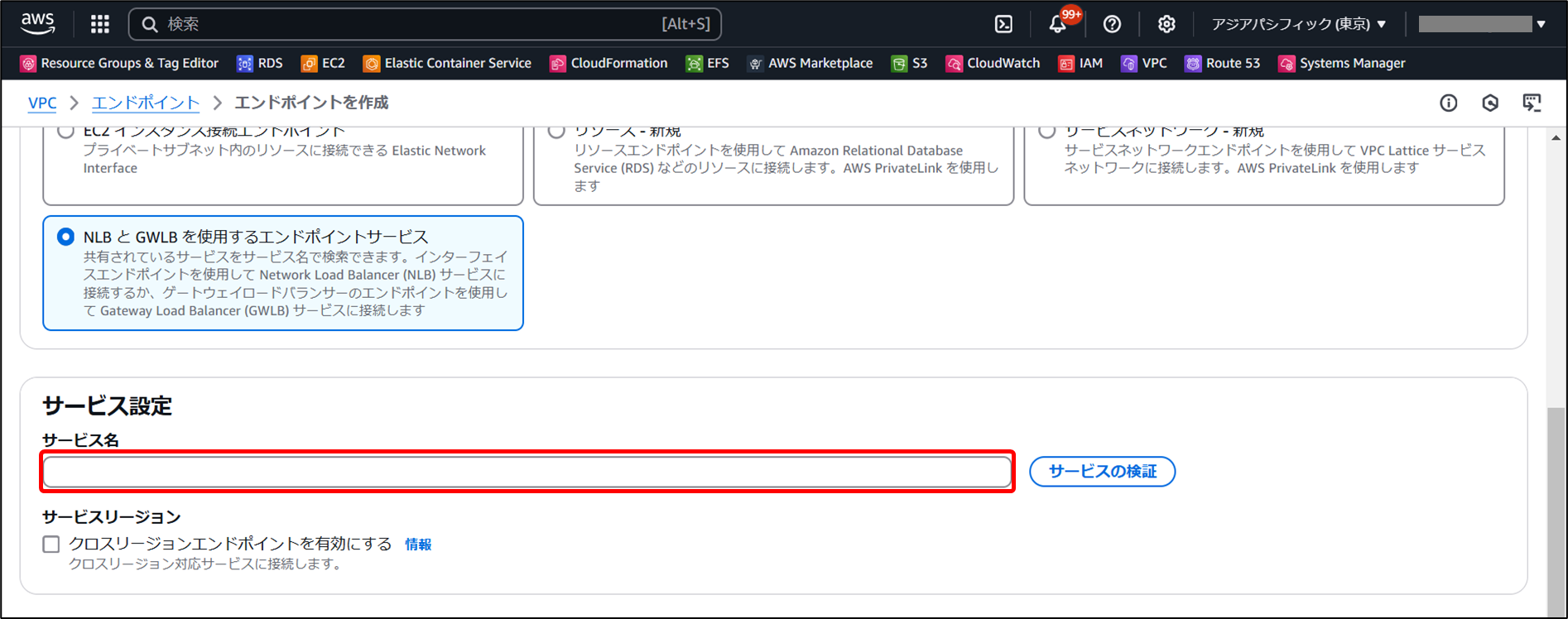Open the CloudFormation shortcut

608,63
